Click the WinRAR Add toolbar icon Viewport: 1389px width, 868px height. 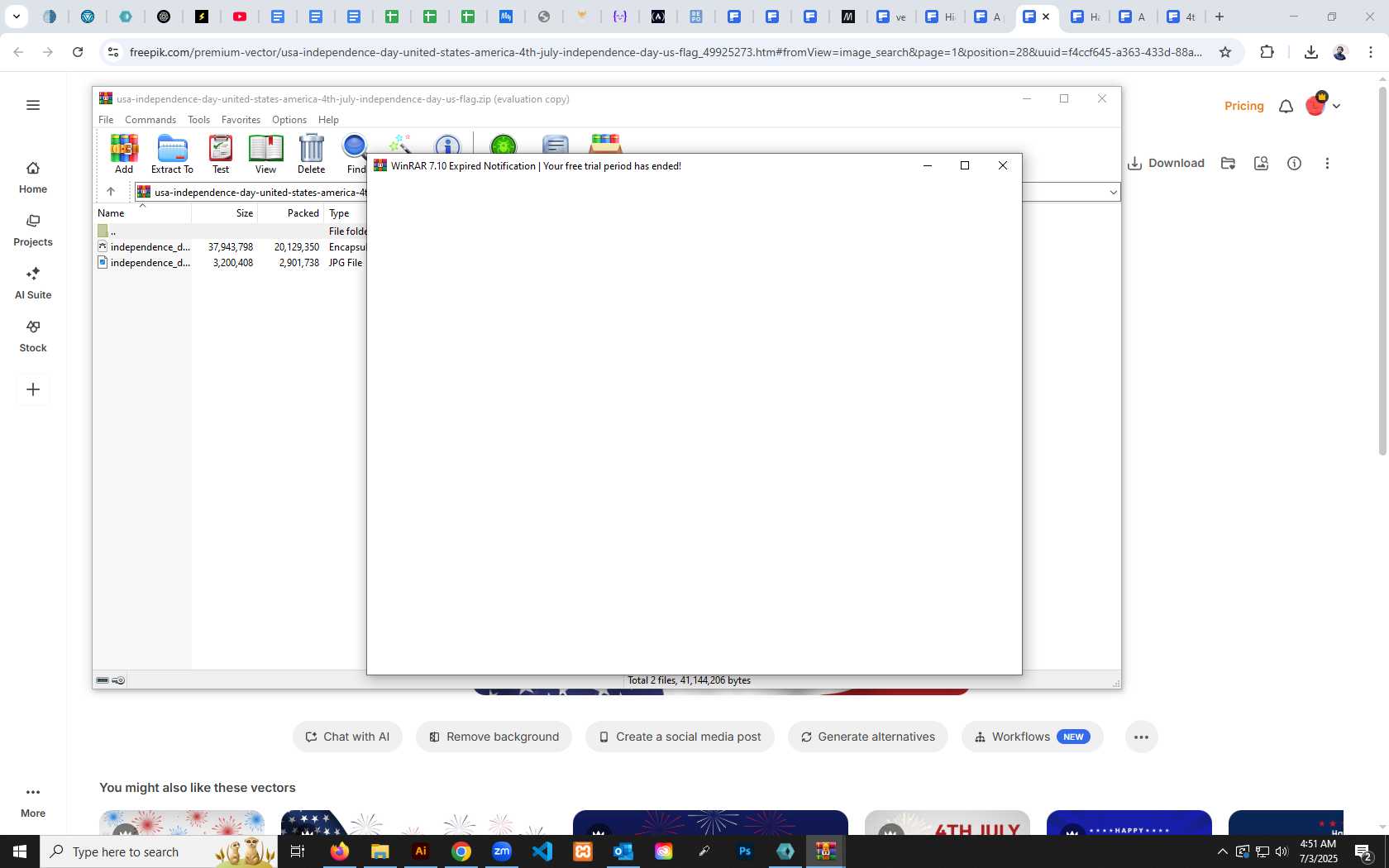pyautogui.click(x=124, y=154)
